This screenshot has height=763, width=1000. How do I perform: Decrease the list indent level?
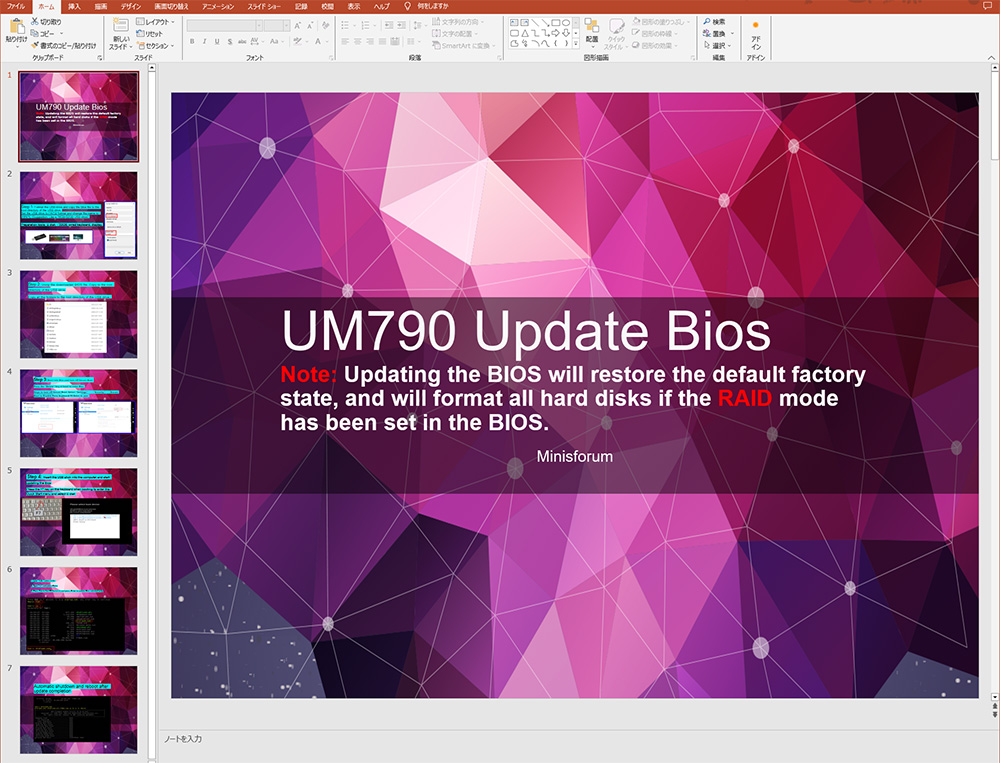click(x=388, y=26)
